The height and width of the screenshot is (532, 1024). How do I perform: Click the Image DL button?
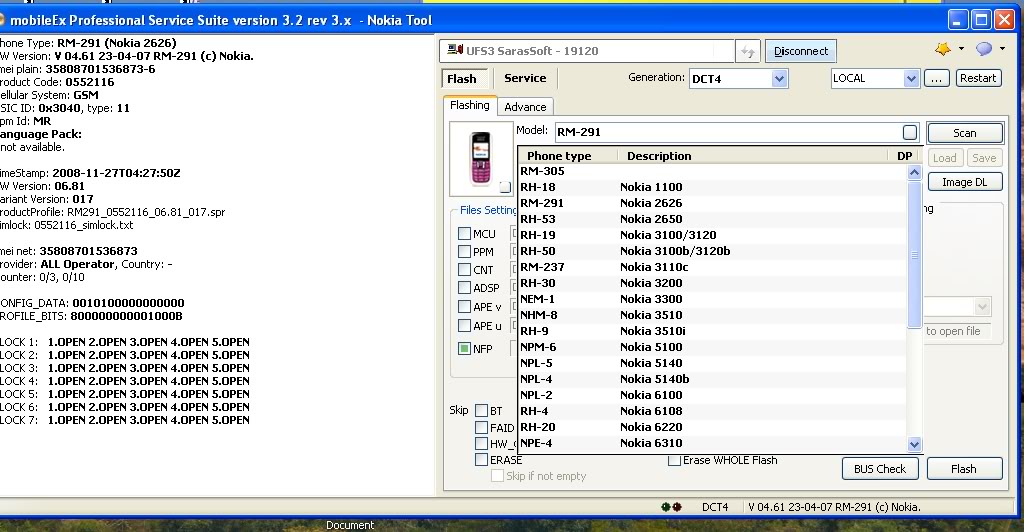pos(965,182)
